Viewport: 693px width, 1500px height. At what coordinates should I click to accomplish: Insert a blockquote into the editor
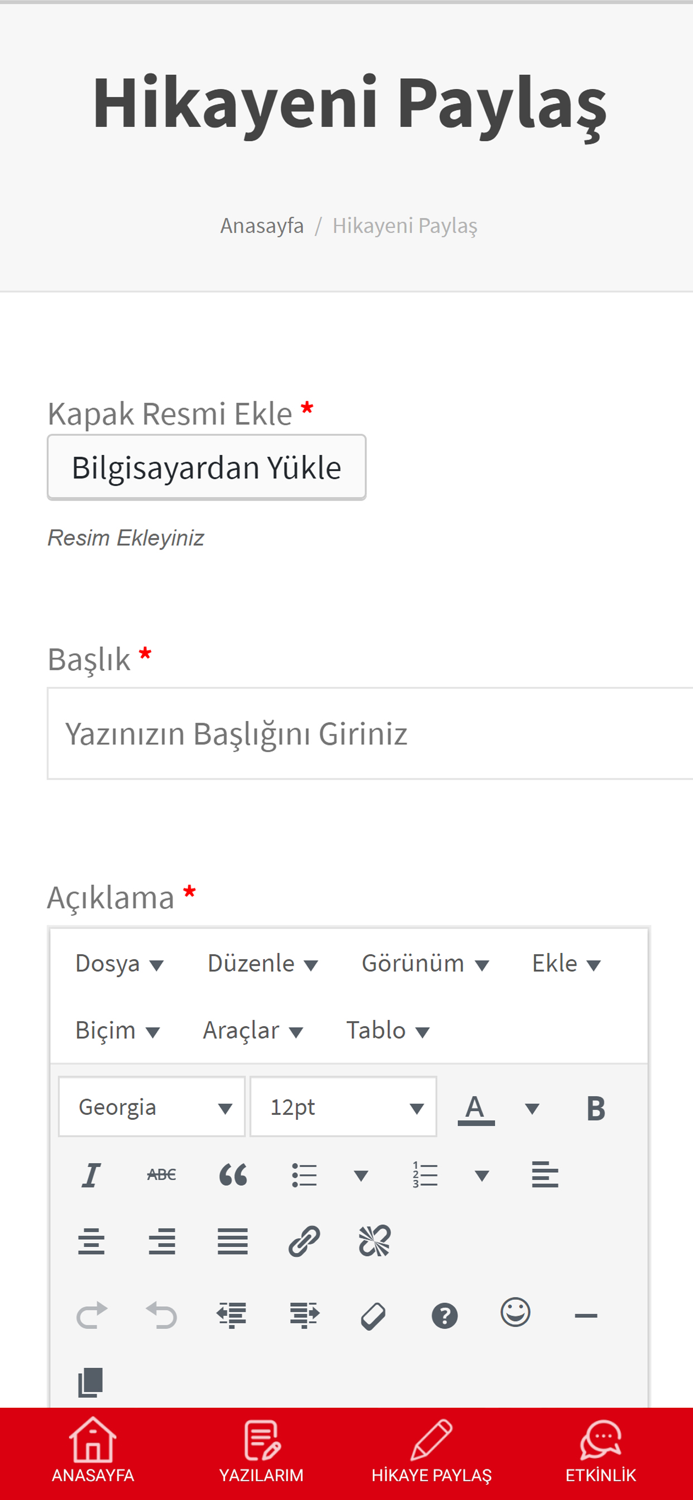pyautogui.click(x=233, y=1174)
